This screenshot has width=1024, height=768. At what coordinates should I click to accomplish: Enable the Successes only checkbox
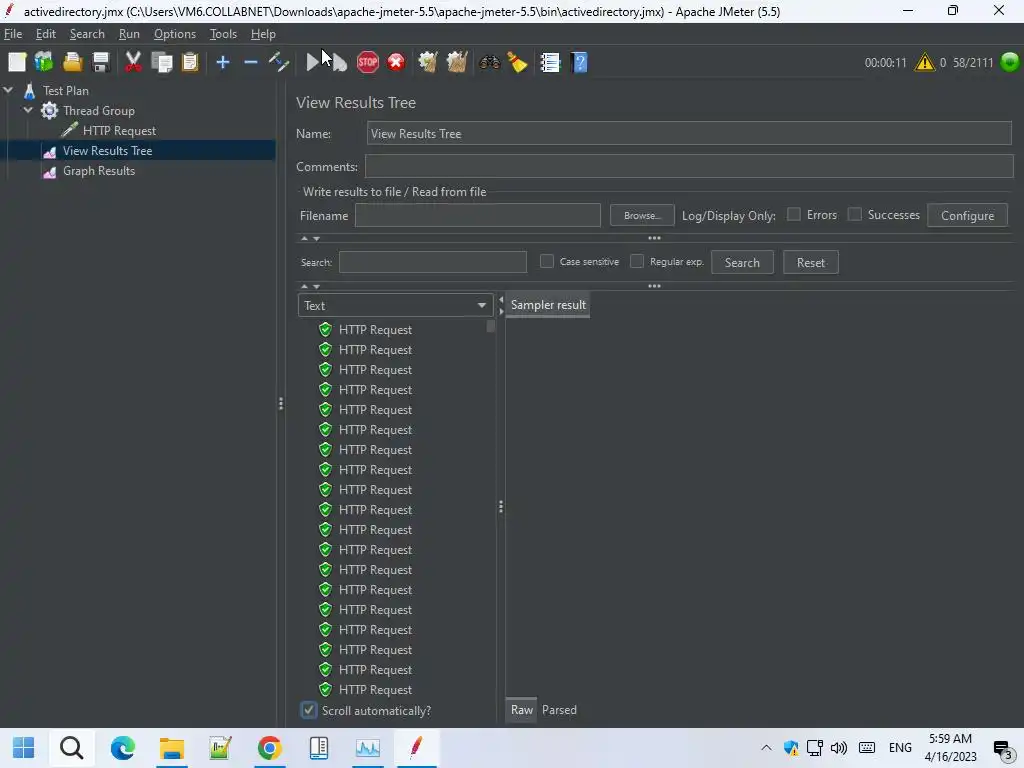tap(854, 214)
